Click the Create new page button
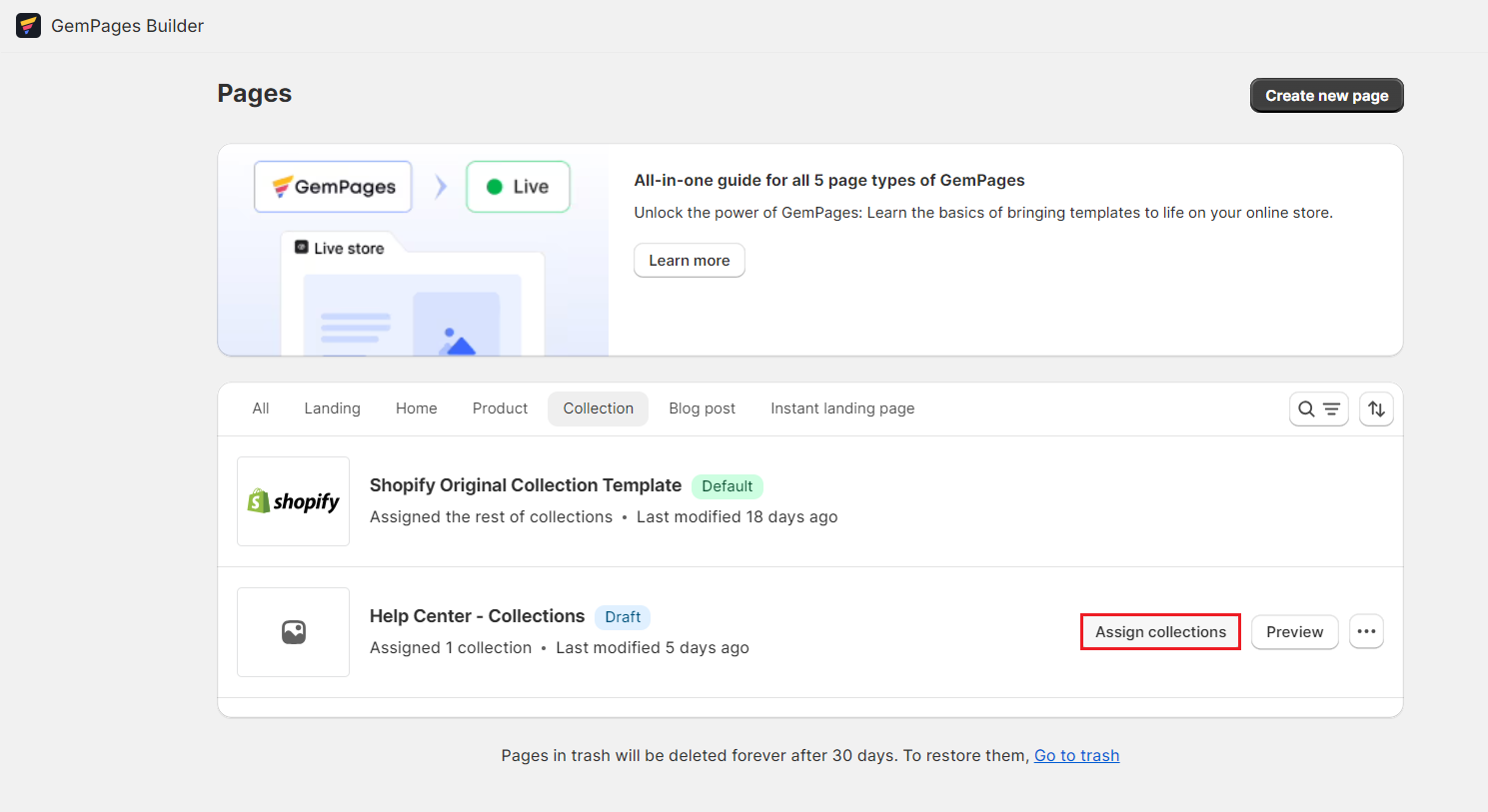This screenshot has height=812, width=1488. point(1326,95)
